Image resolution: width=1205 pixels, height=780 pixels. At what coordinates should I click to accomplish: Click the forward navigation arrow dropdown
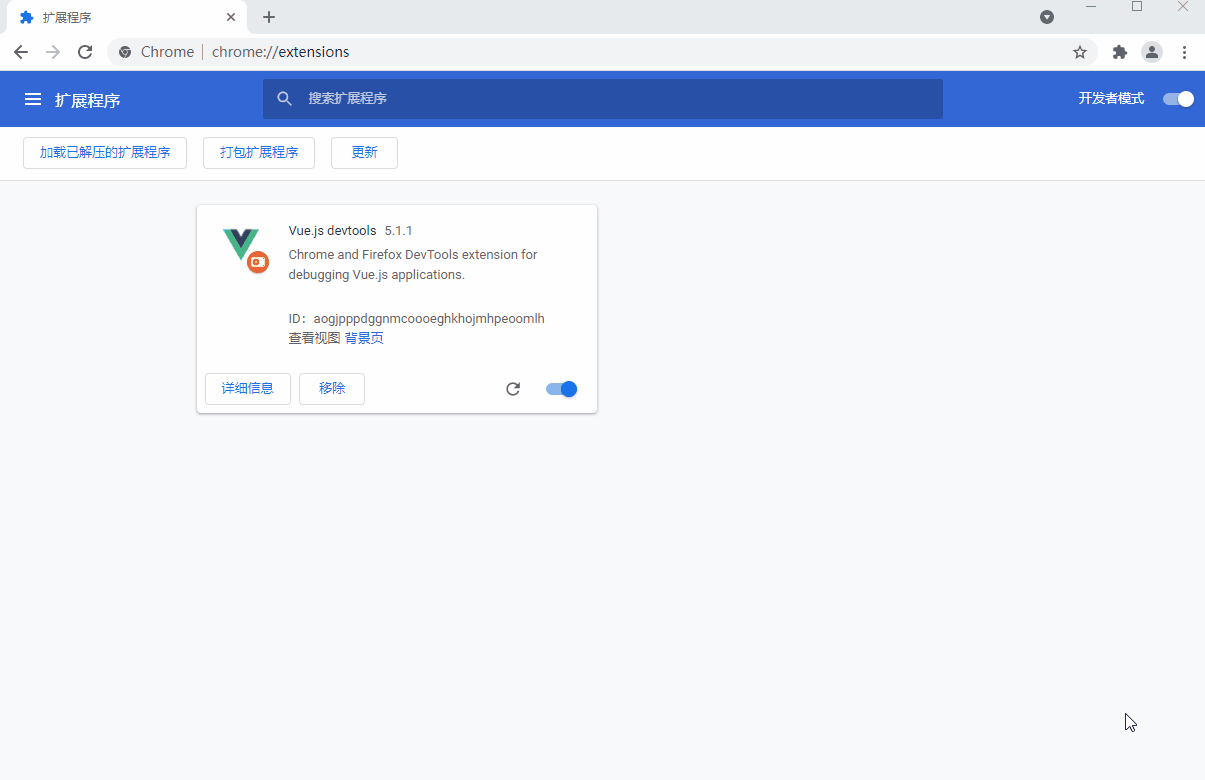pyautogui.click(x=53, y=52)
